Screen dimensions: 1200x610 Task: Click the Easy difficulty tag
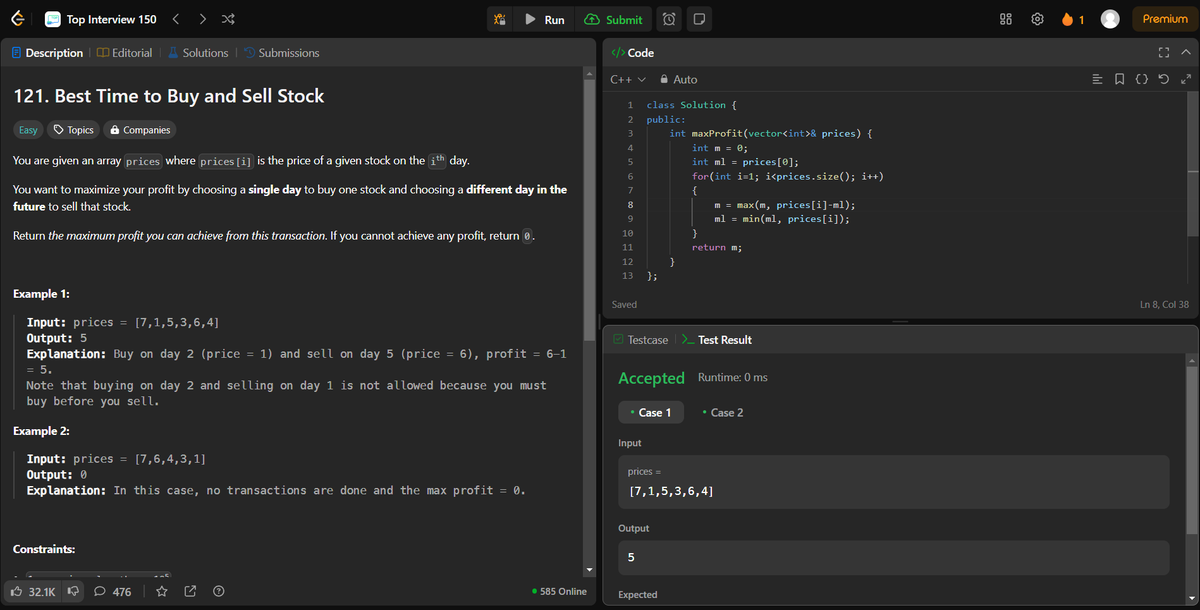tap(28, 130)
